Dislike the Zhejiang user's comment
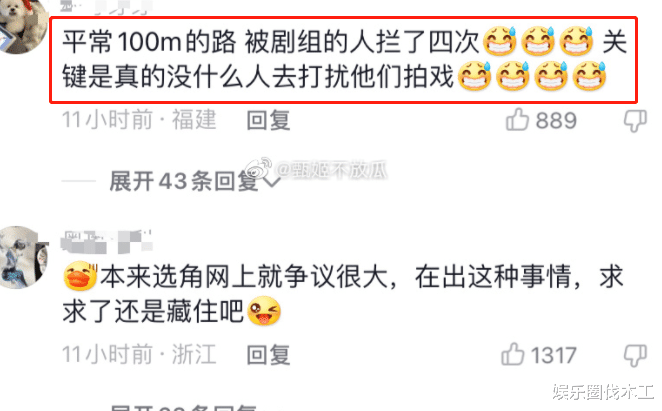This screenshot has height=411, width=662. point(635,356)
